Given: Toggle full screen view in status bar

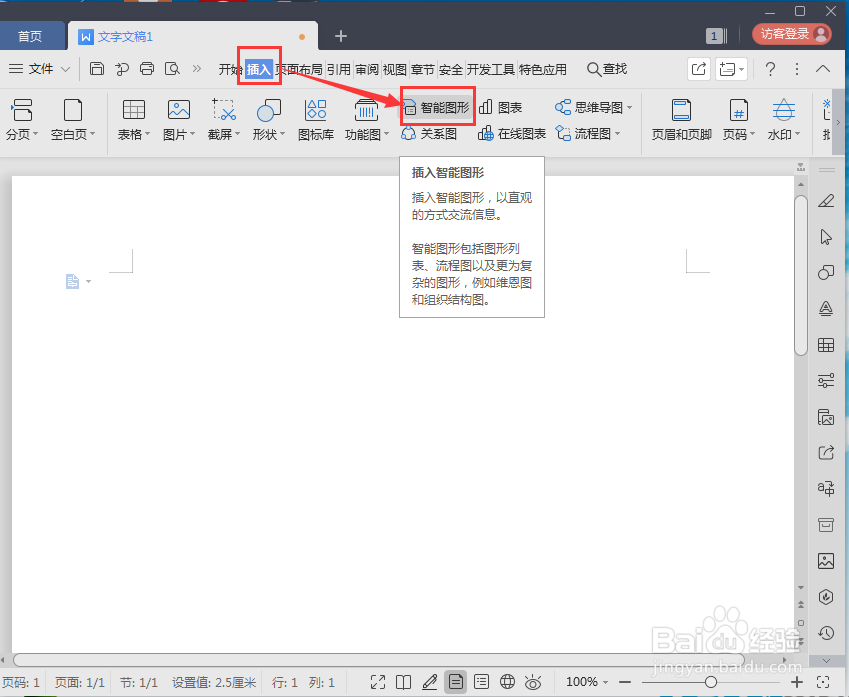Looking at the screenshot, I should click(x=378, y=682).
